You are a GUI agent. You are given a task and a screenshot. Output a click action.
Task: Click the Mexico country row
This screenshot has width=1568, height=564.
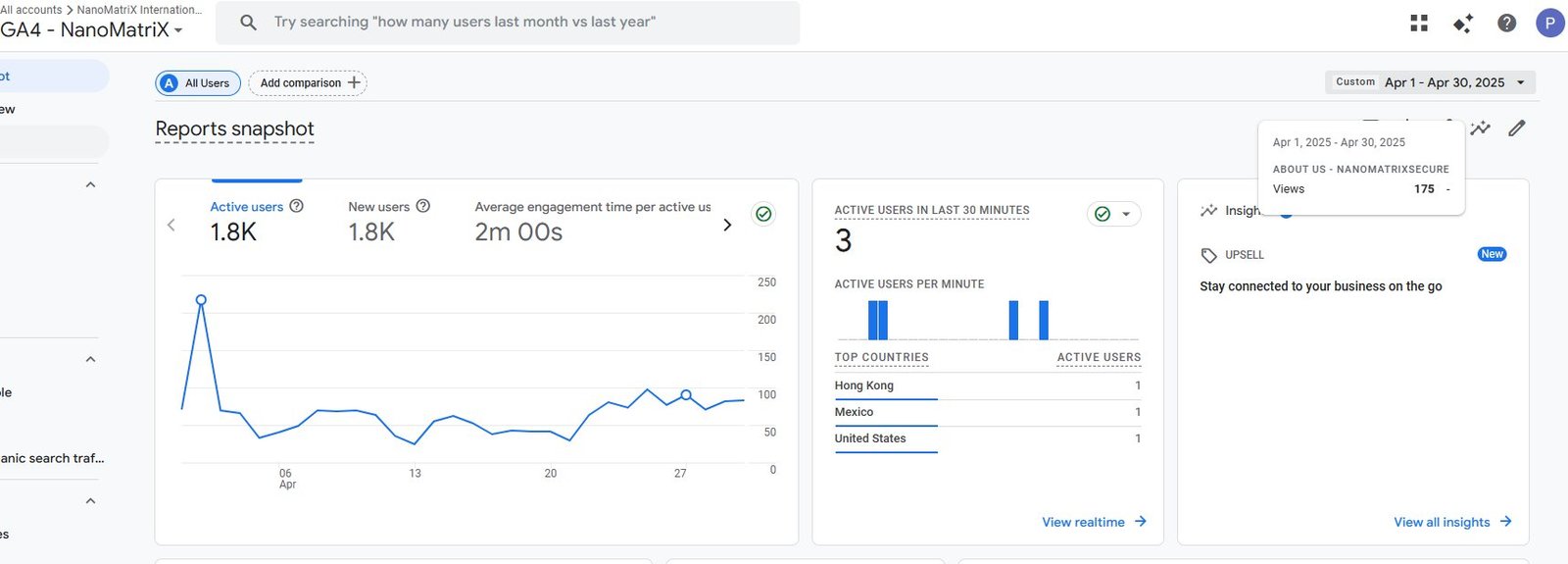point(988,412)
